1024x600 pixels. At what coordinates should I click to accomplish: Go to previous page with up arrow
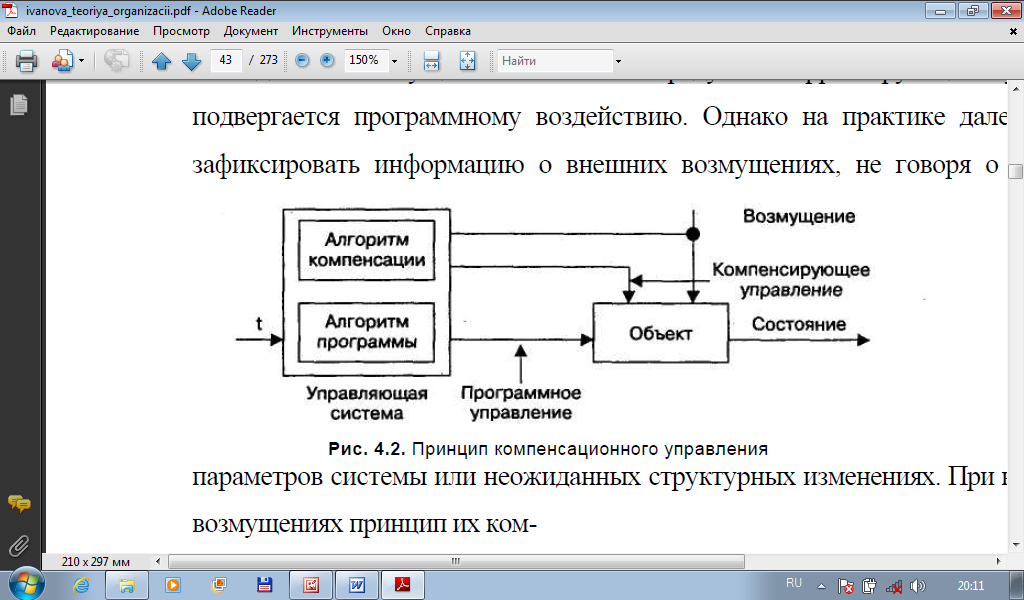point(161,61)
